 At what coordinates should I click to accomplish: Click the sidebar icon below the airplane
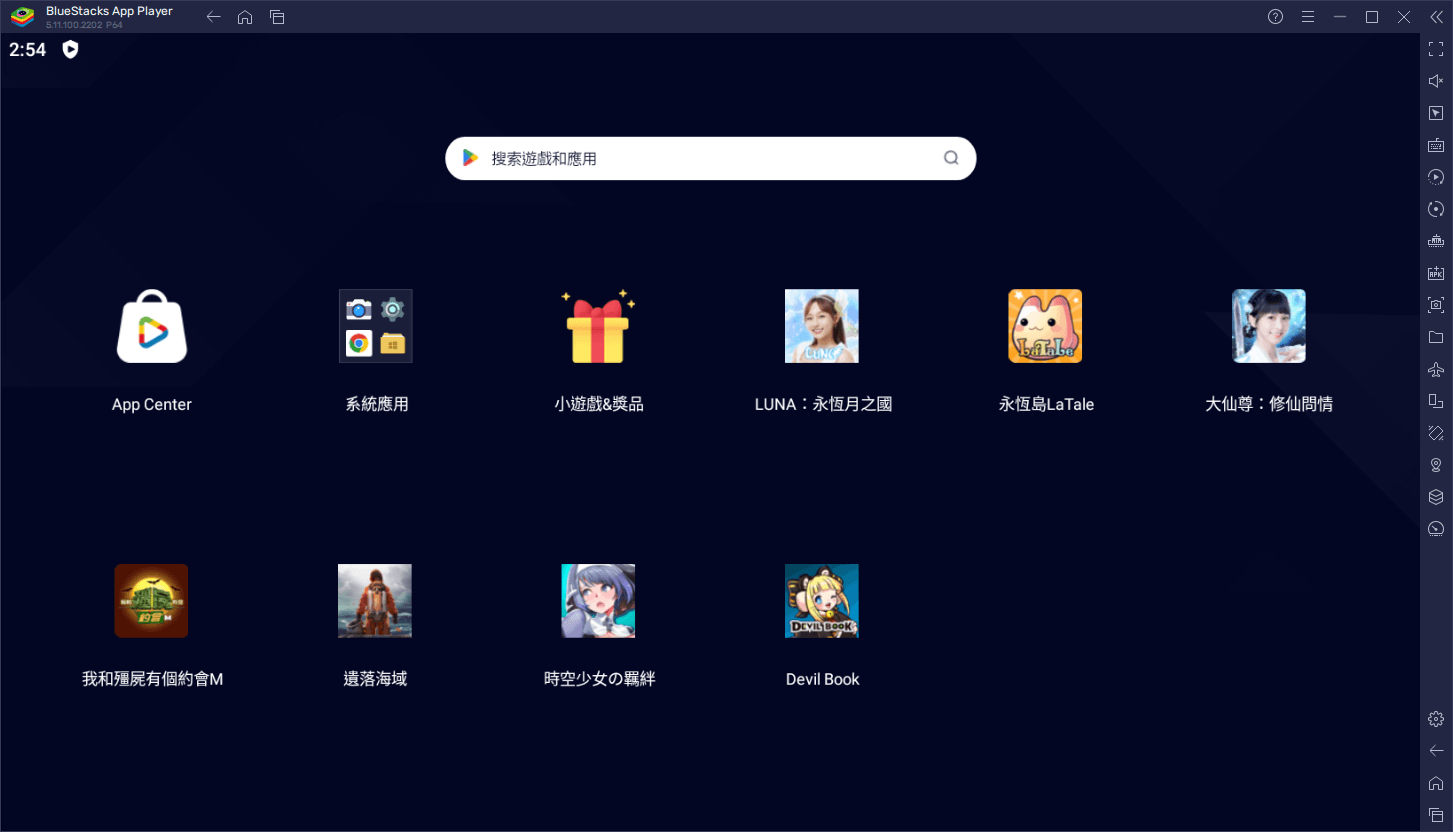click(x=1436, y=401)
